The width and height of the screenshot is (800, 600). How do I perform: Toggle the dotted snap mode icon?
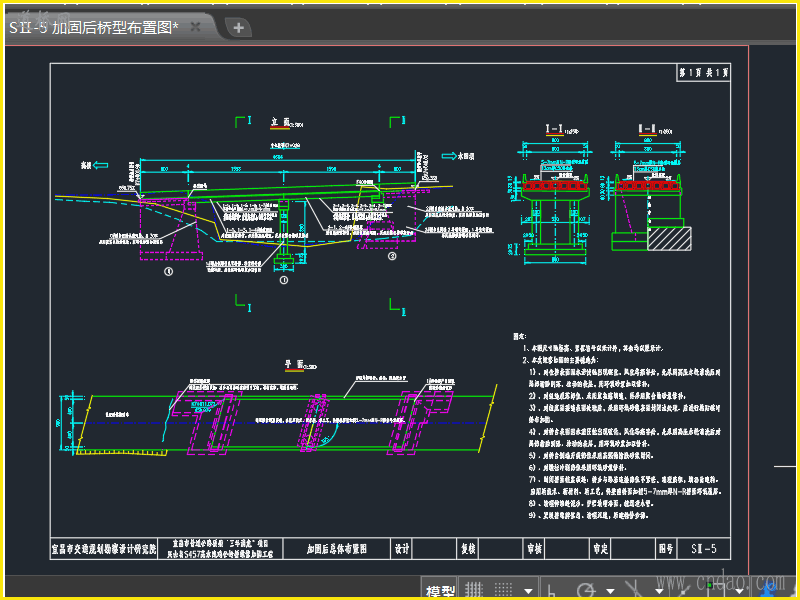tap(503, 590)
